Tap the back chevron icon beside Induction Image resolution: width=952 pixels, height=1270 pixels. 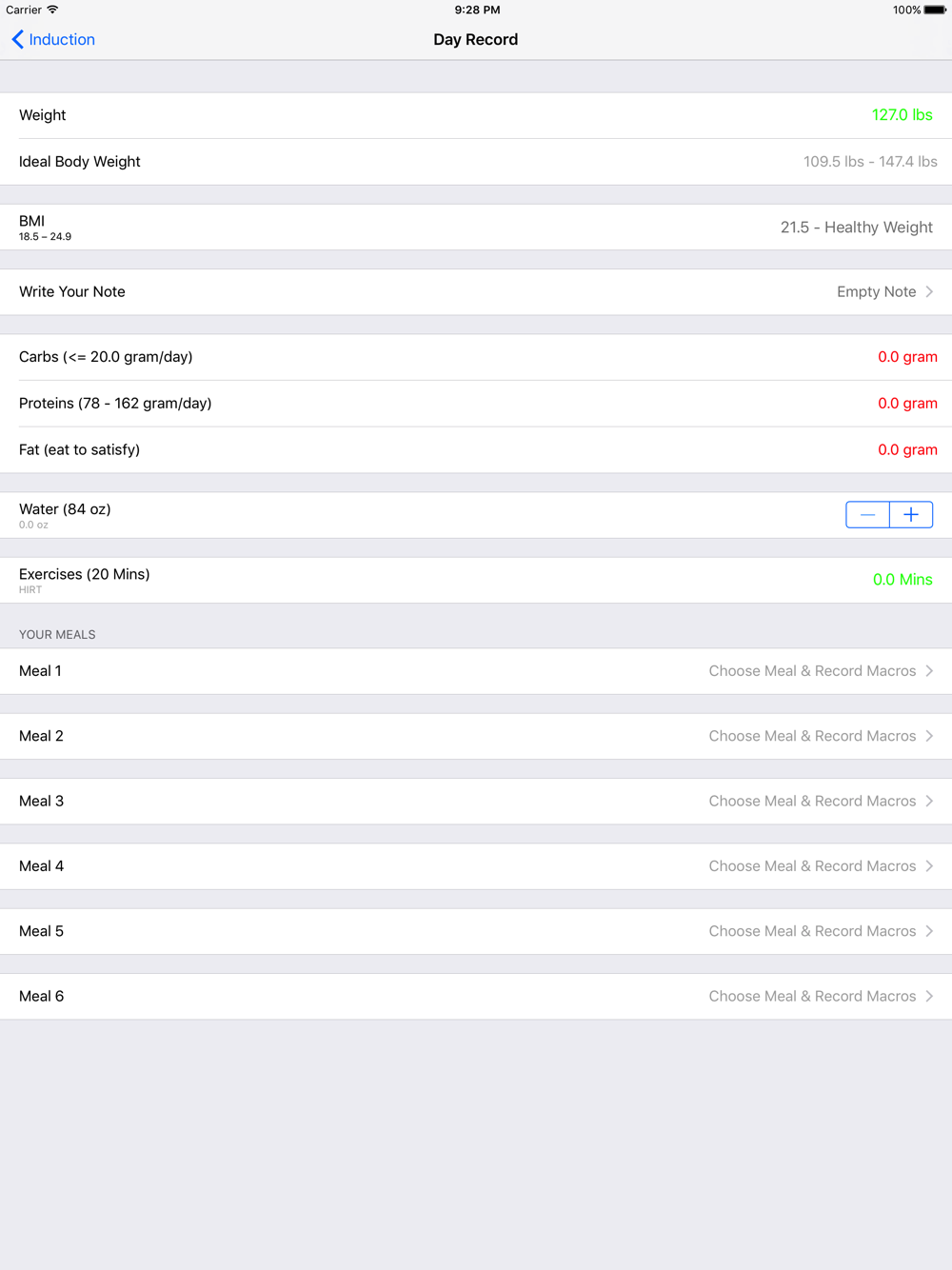(x=17, y=39)
